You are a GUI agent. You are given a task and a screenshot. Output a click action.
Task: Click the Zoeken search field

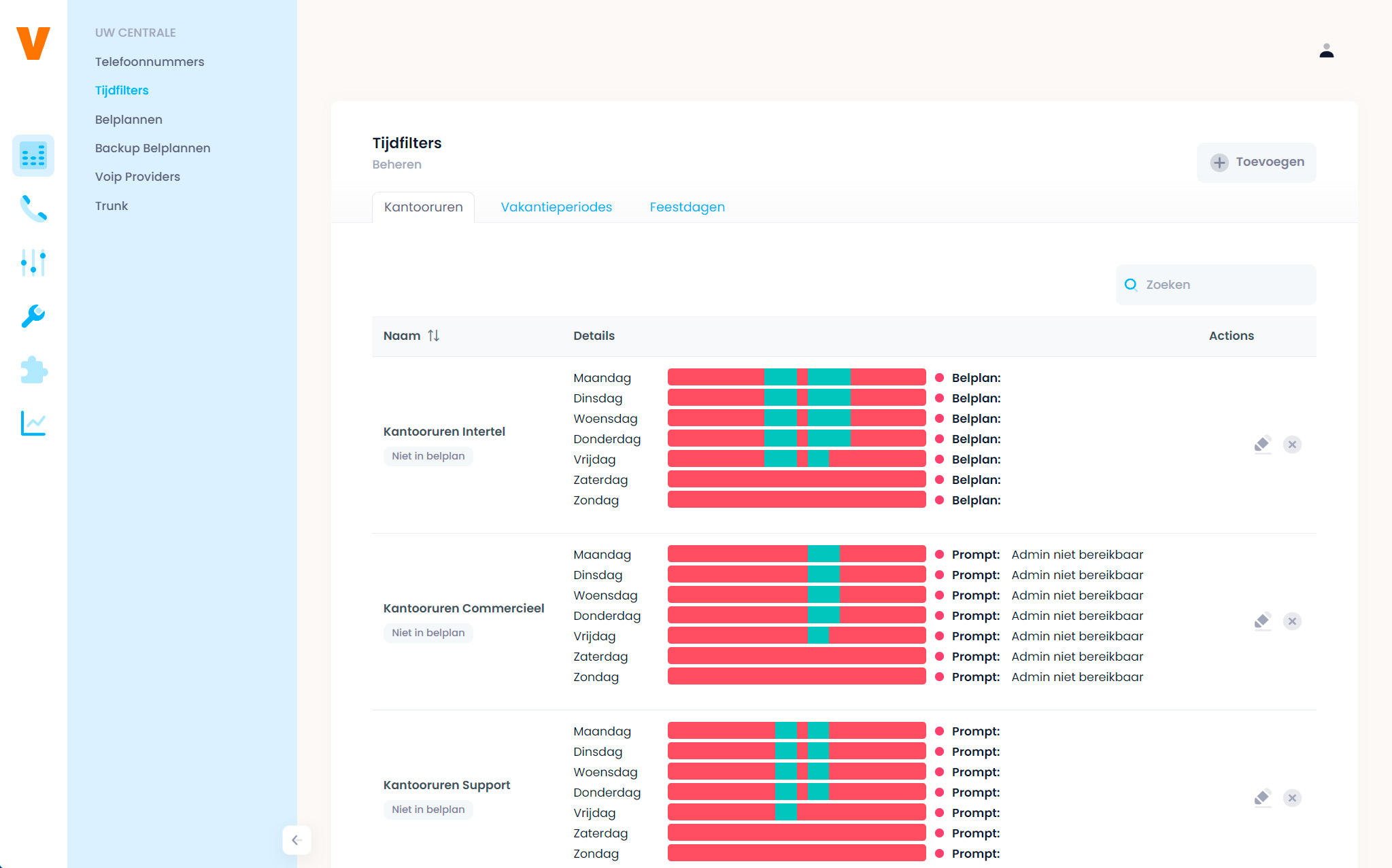point(1217,285)
